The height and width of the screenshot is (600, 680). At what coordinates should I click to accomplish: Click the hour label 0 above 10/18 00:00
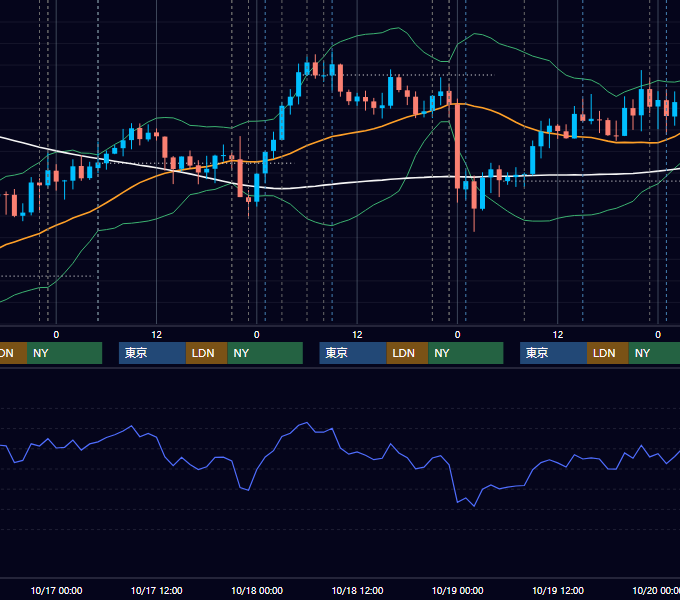(x=257, y=335)
